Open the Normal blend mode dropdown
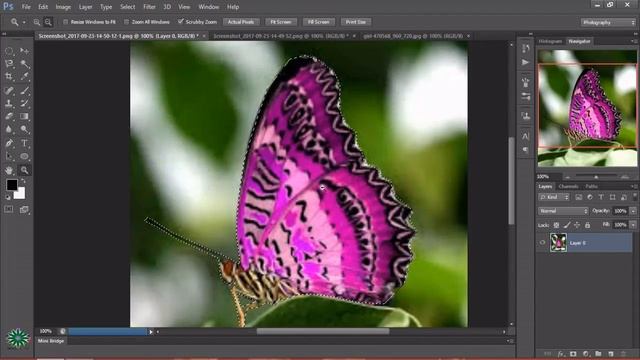Image resolution: width=640 pixels, height=360 pixels. [x=563, y=211]
